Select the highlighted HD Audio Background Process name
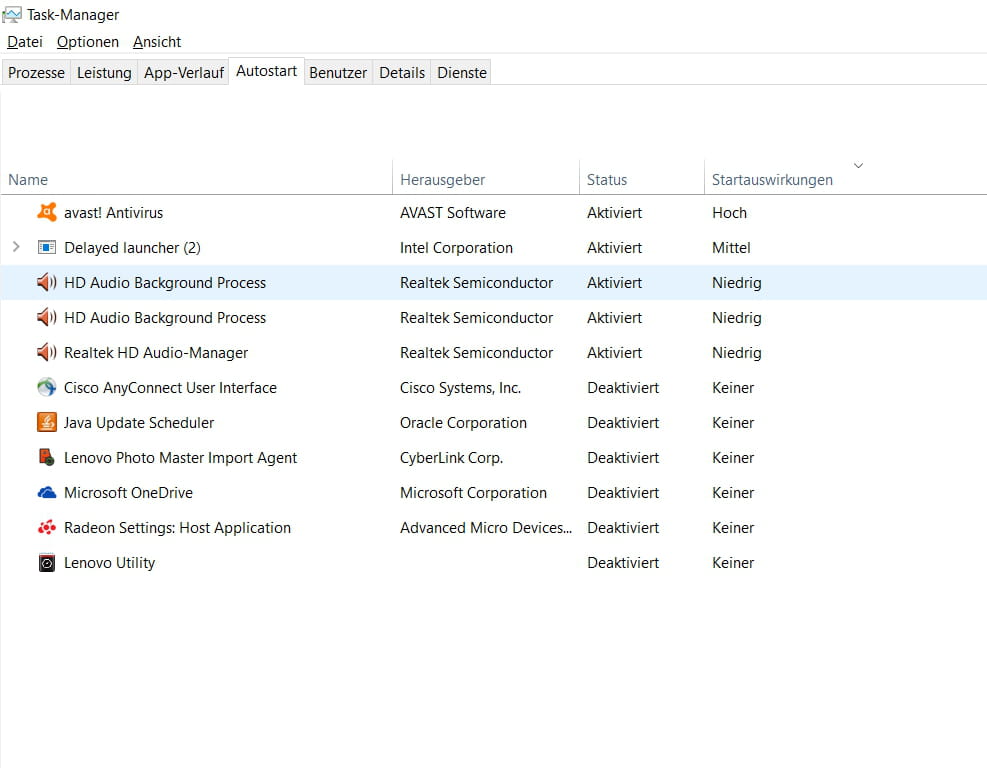This screenshot has width=987, height=768. pyautogui.click(x=165, y=283)
